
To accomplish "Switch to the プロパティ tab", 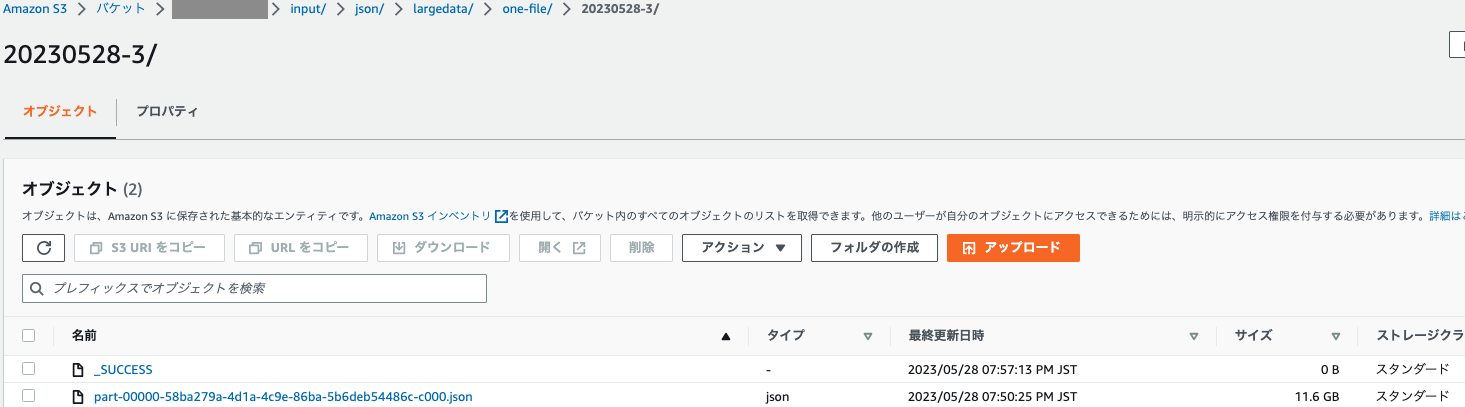I will [167, 112].
